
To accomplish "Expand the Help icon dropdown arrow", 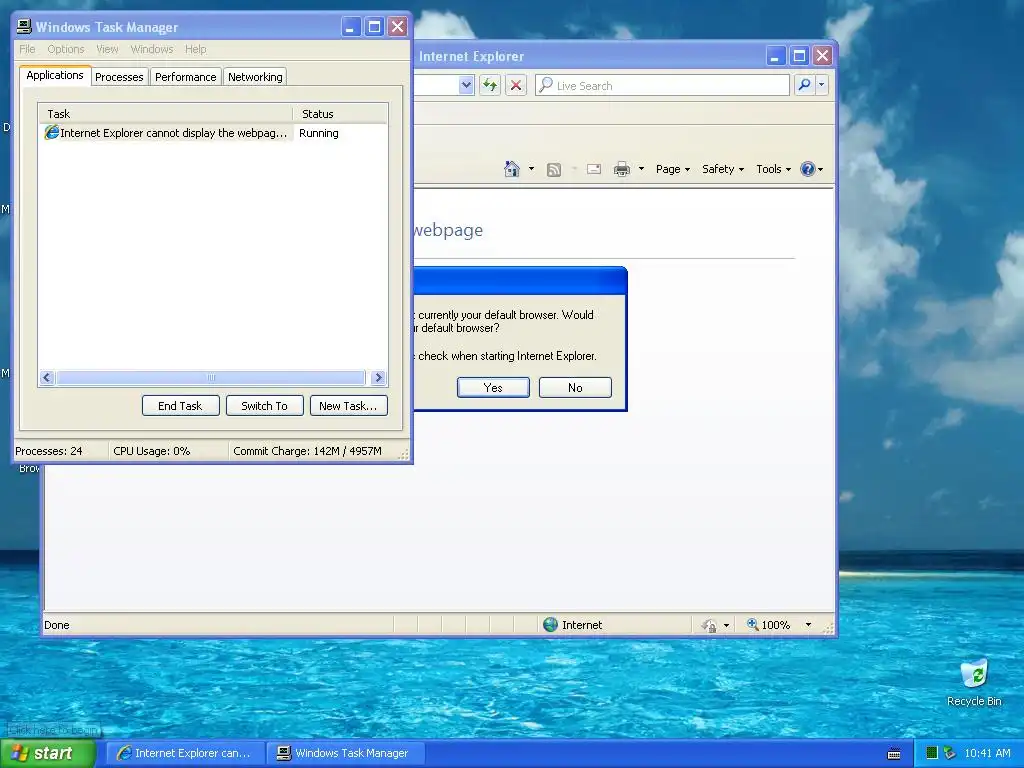I will click(x=820, y=170).
